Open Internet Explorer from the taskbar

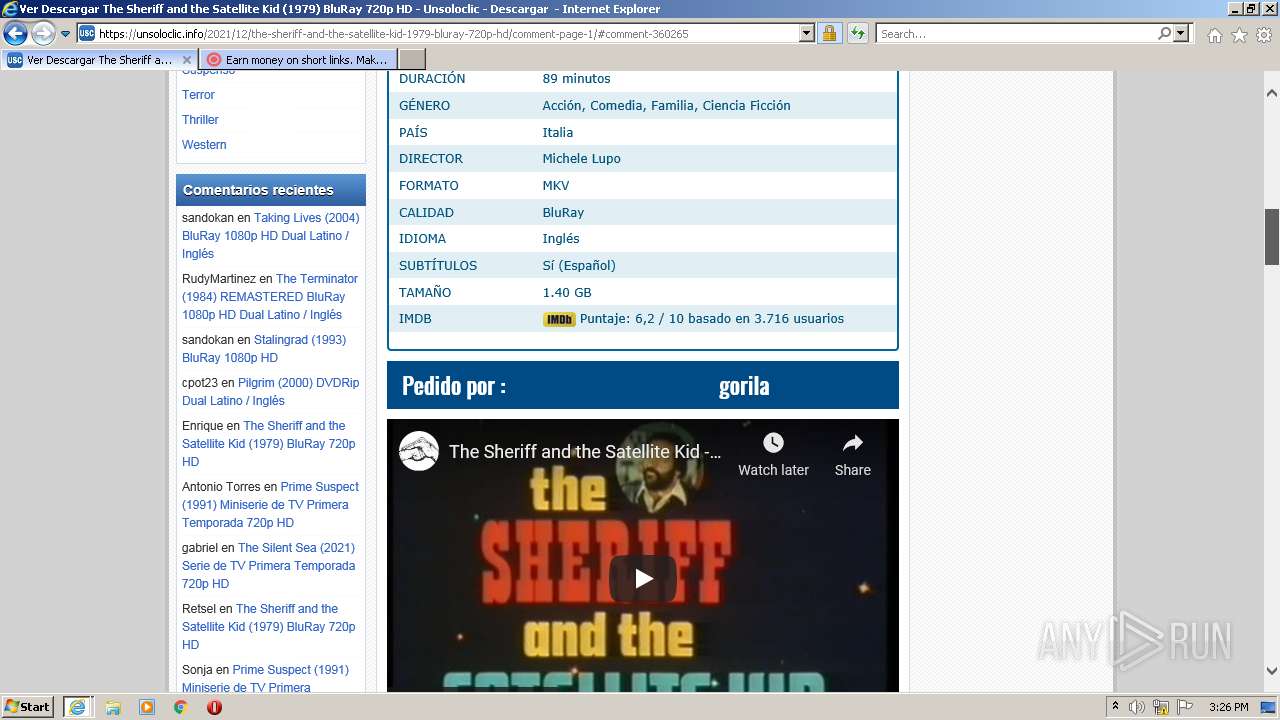click(x=77, y=707)
